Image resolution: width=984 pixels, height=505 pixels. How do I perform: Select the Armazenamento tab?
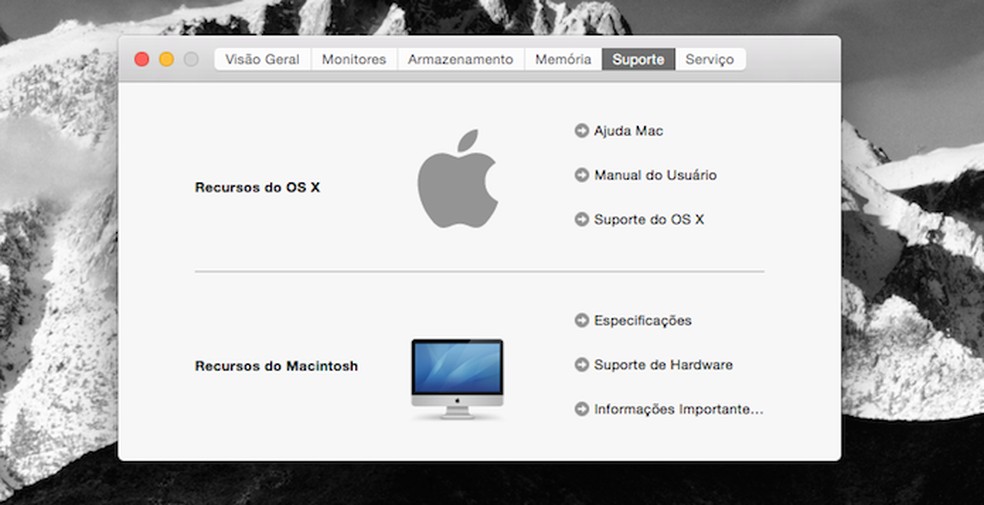pyautogui.click(x=461, y=60)
